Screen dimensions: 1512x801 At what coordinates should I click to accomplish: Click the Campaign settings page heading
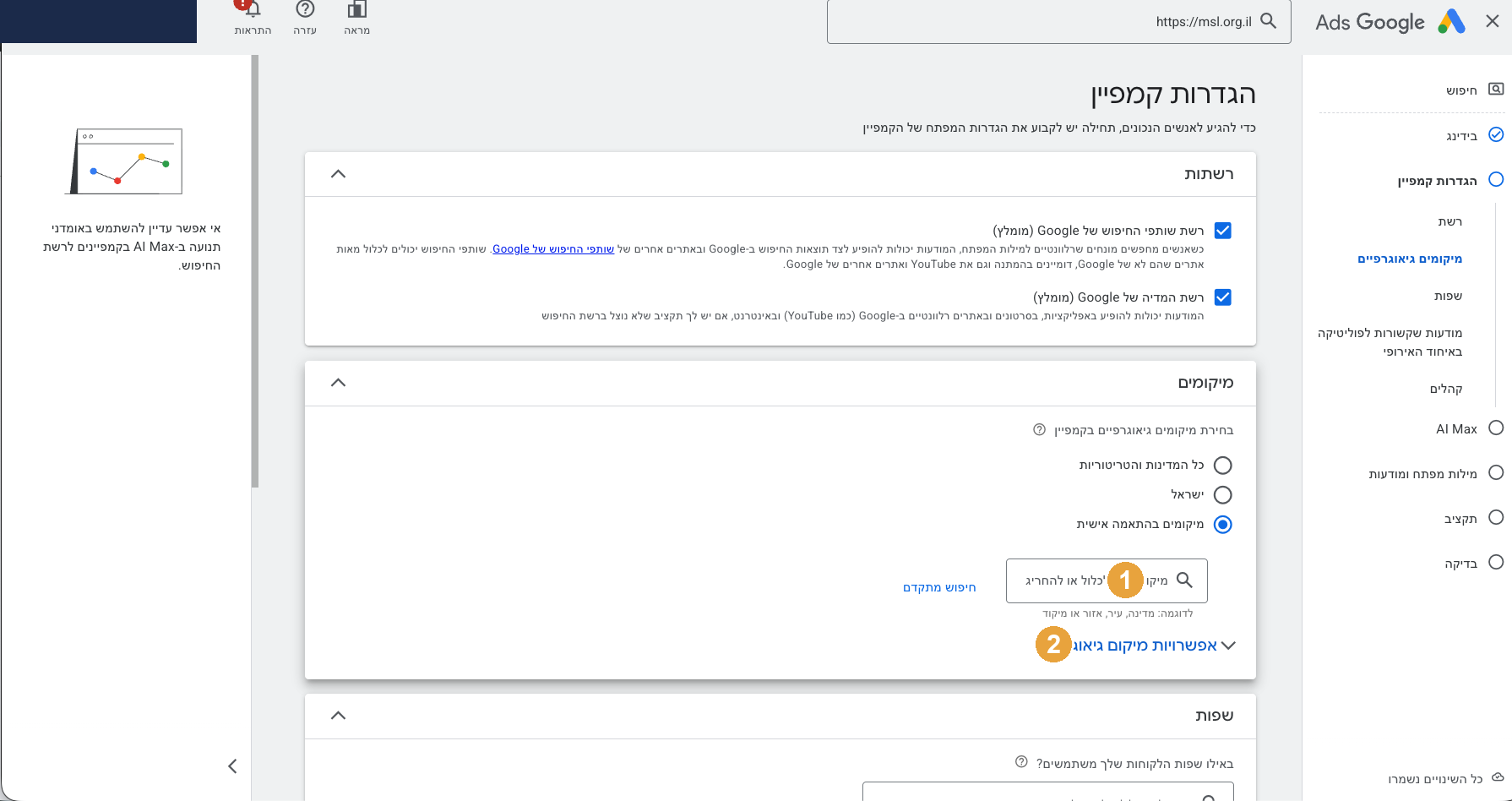tap(1173, 94)
